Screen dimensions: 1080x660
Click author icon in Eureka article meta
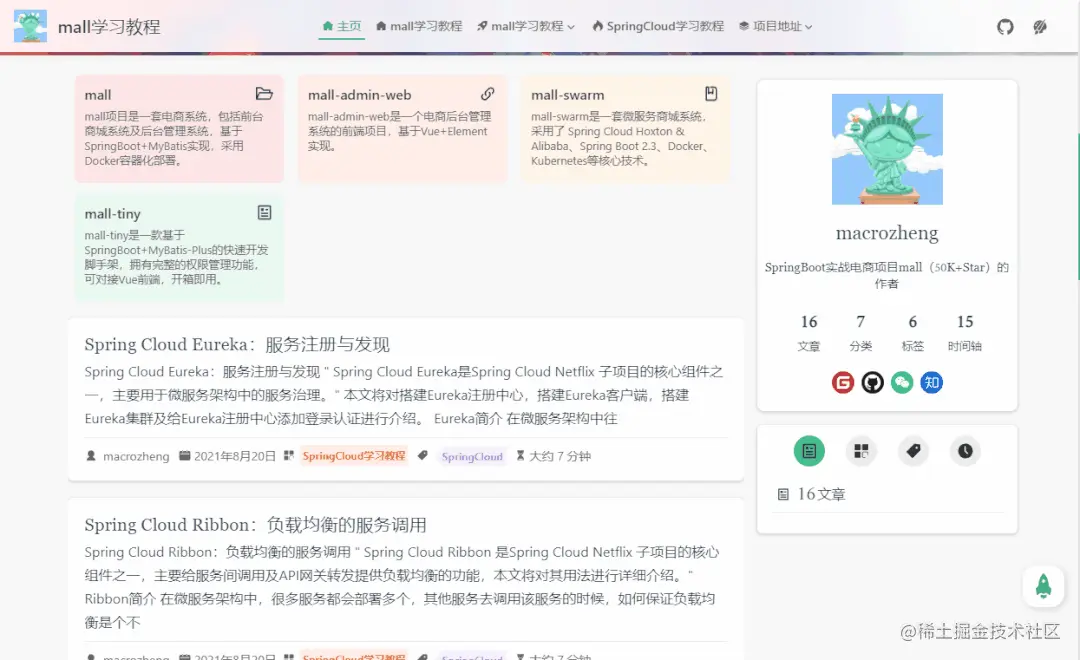click(91, 455)
